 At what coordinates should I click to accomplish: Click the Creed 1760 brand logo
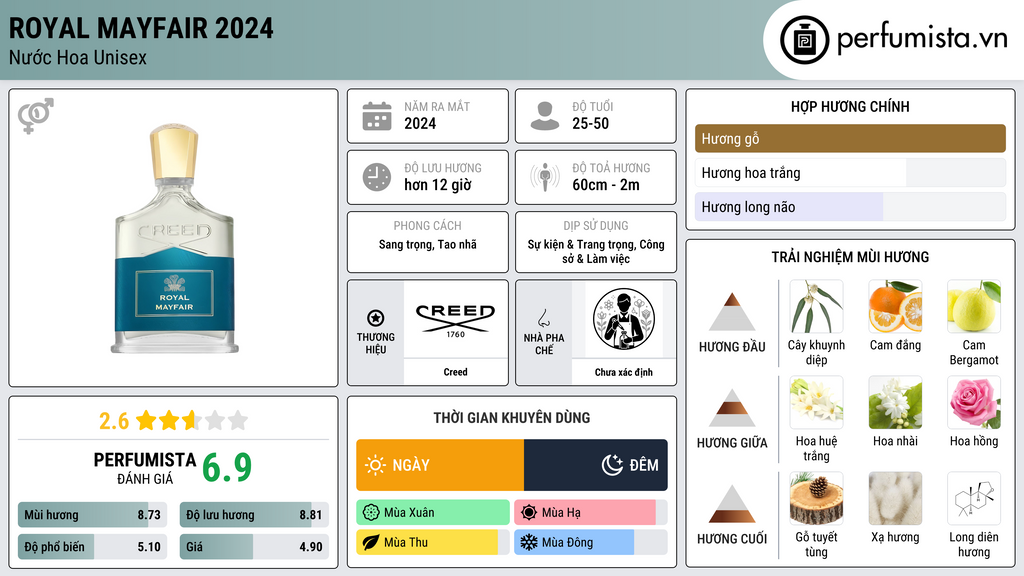tap(456, 320)
